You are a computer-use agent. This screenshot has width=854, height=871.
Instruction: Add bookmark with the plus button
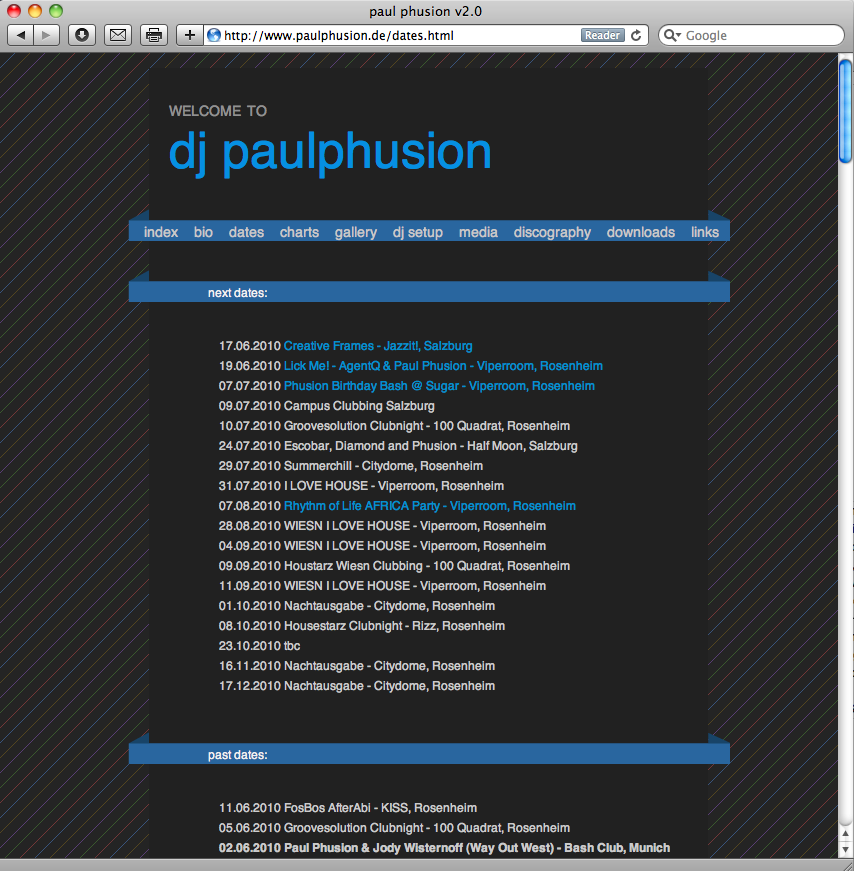click(190, 36)
